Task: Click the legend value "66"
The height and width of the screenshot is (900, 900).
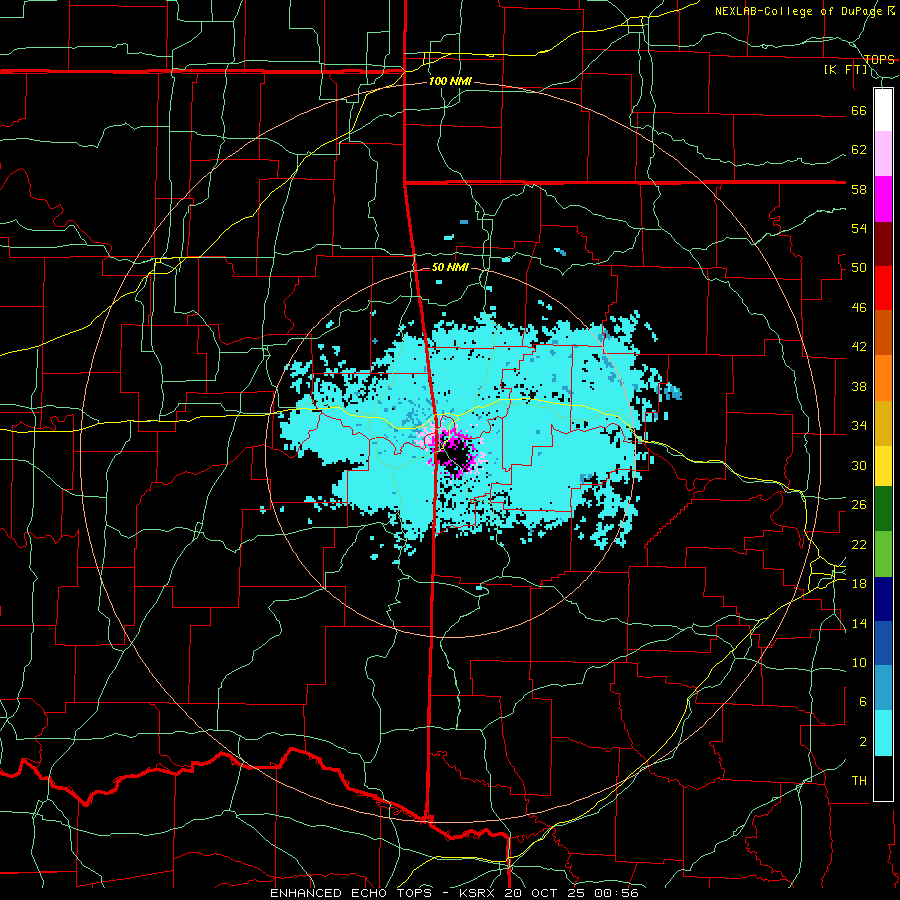Action: tap(859, 110)
